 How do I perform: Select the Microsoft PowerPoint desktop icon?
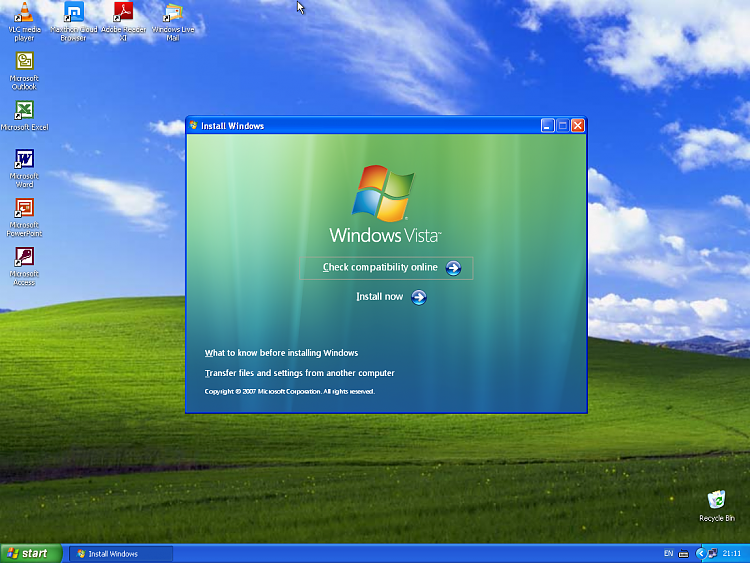[24, 218]
